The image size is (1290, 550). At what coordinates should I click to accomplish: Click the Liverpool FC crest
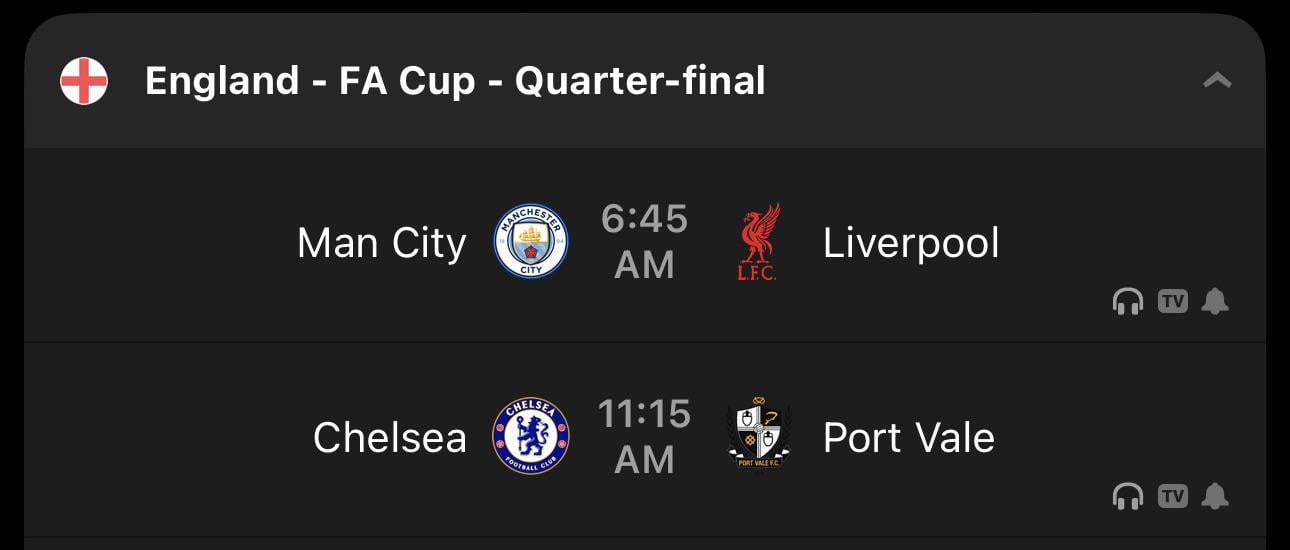757,242
